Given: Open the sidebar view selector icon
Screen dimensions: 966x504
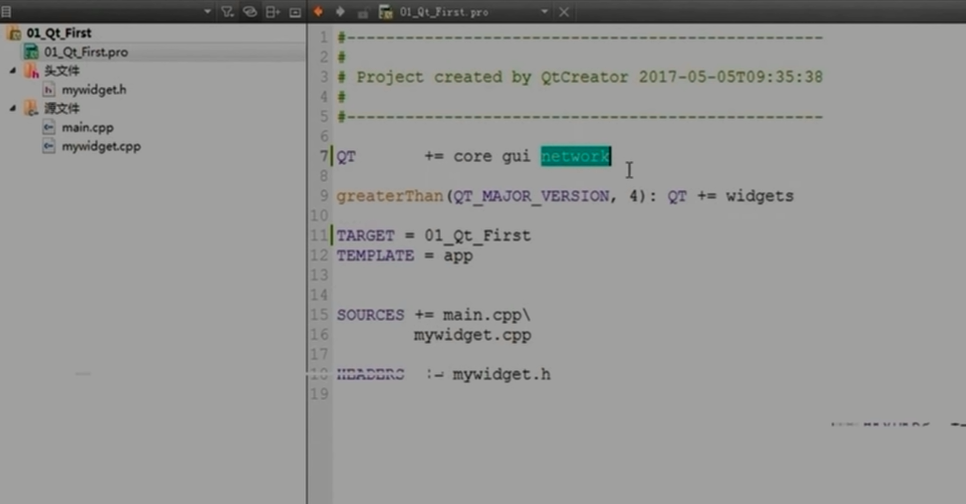Looking at the screenshot, I should coord(6,12).
